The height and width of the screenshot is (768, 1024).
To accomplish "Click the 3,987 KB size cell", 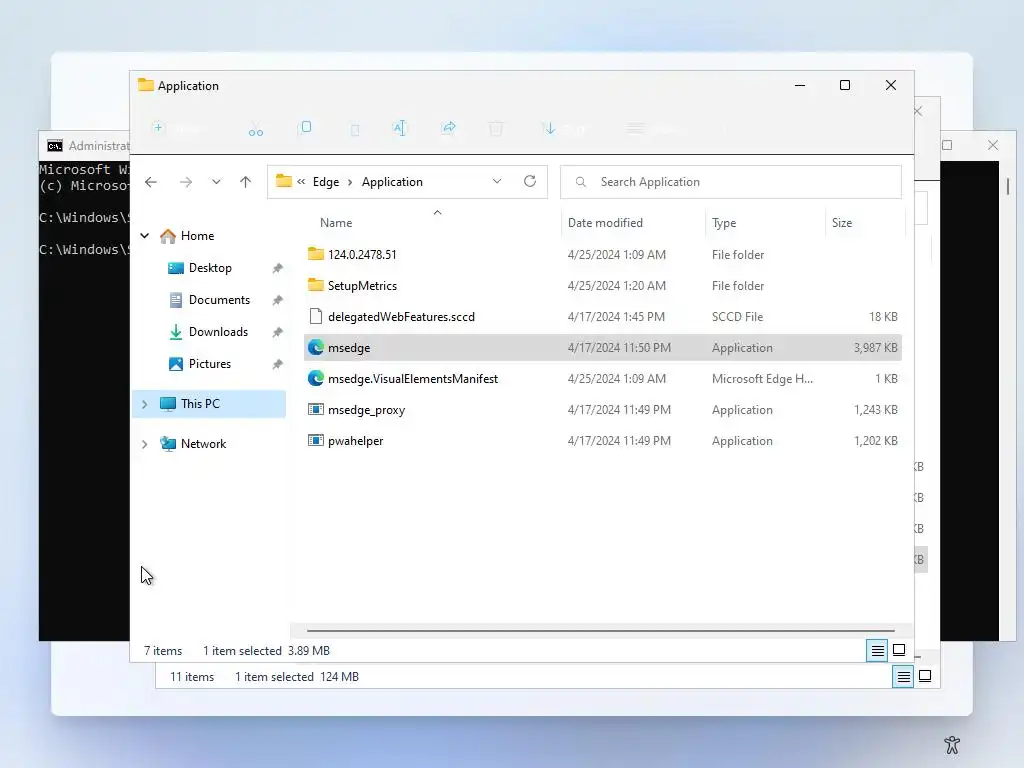I will 875,348.
